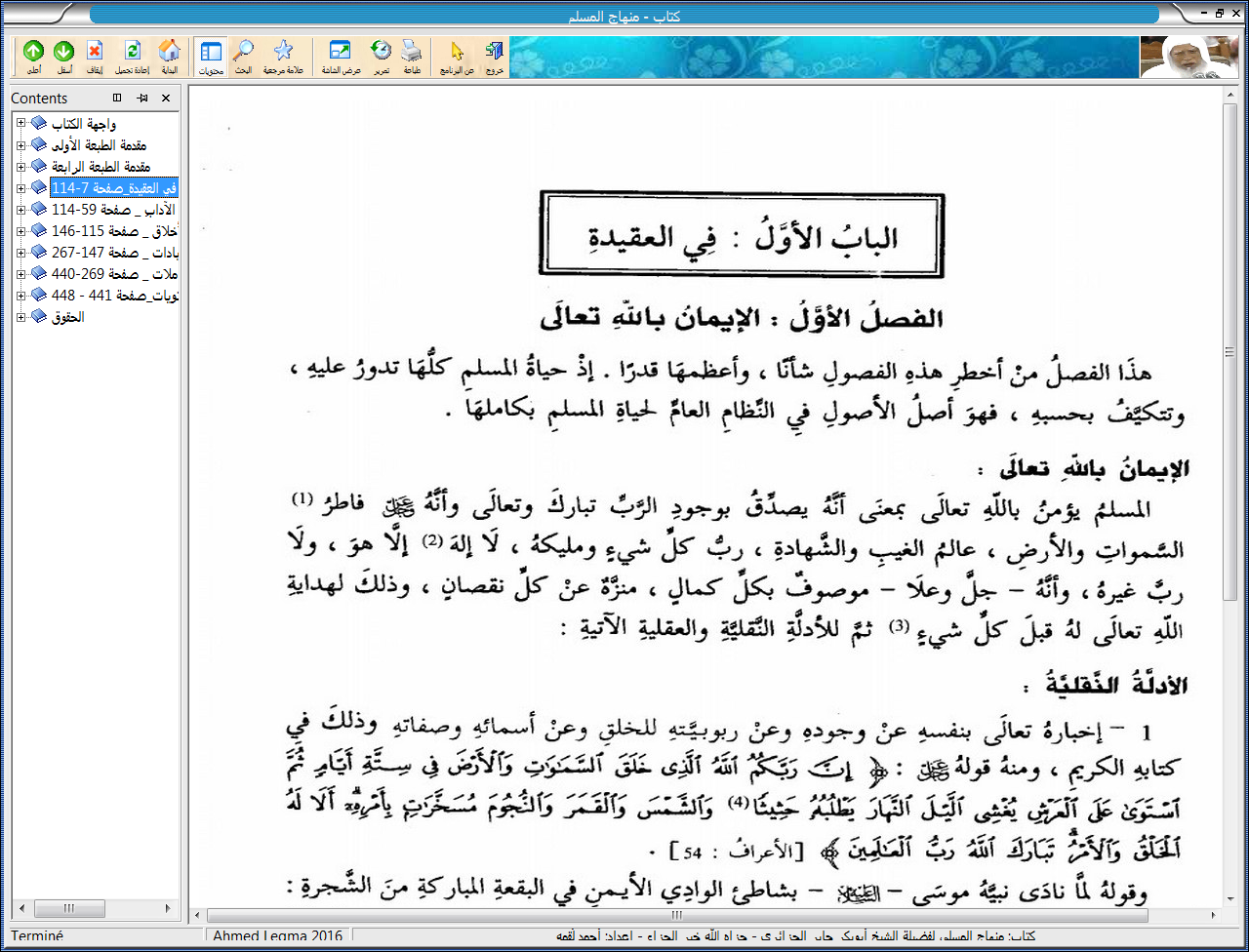Reload the page with إعادة تحميل icon
Viewport: 1249px width, 952px height.
(x=132, y=56)
